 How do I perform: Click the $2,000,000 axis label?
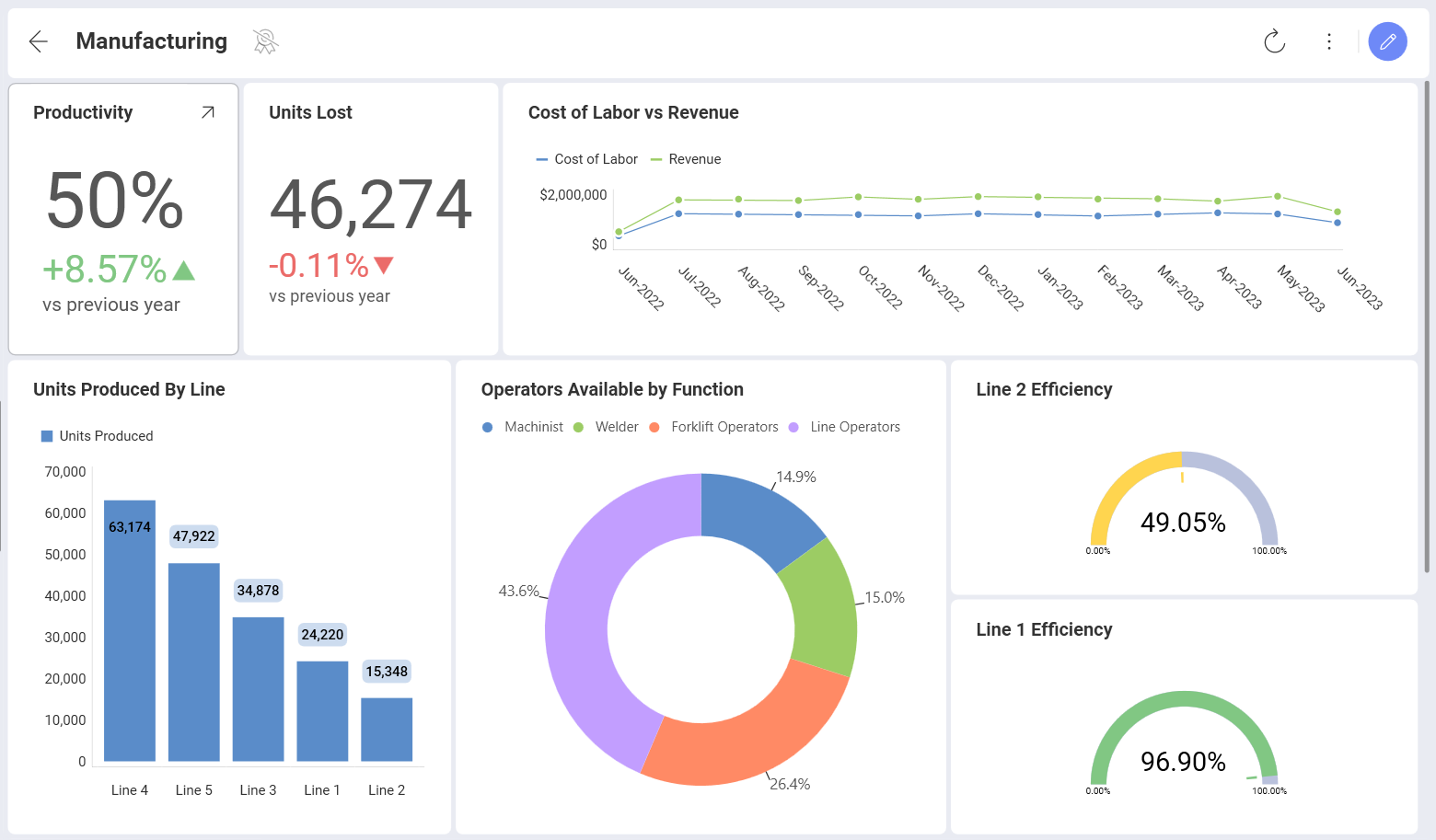point(573,195)
